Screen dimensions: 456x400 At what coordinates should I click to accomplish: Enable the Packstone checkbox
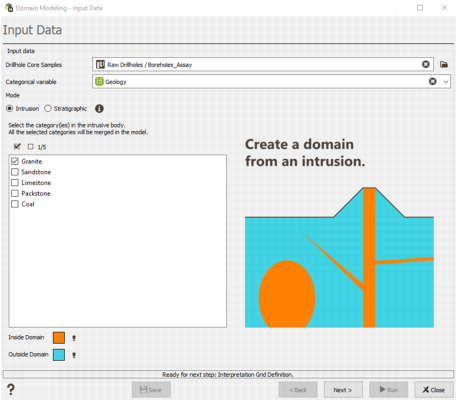pos(15,193)
